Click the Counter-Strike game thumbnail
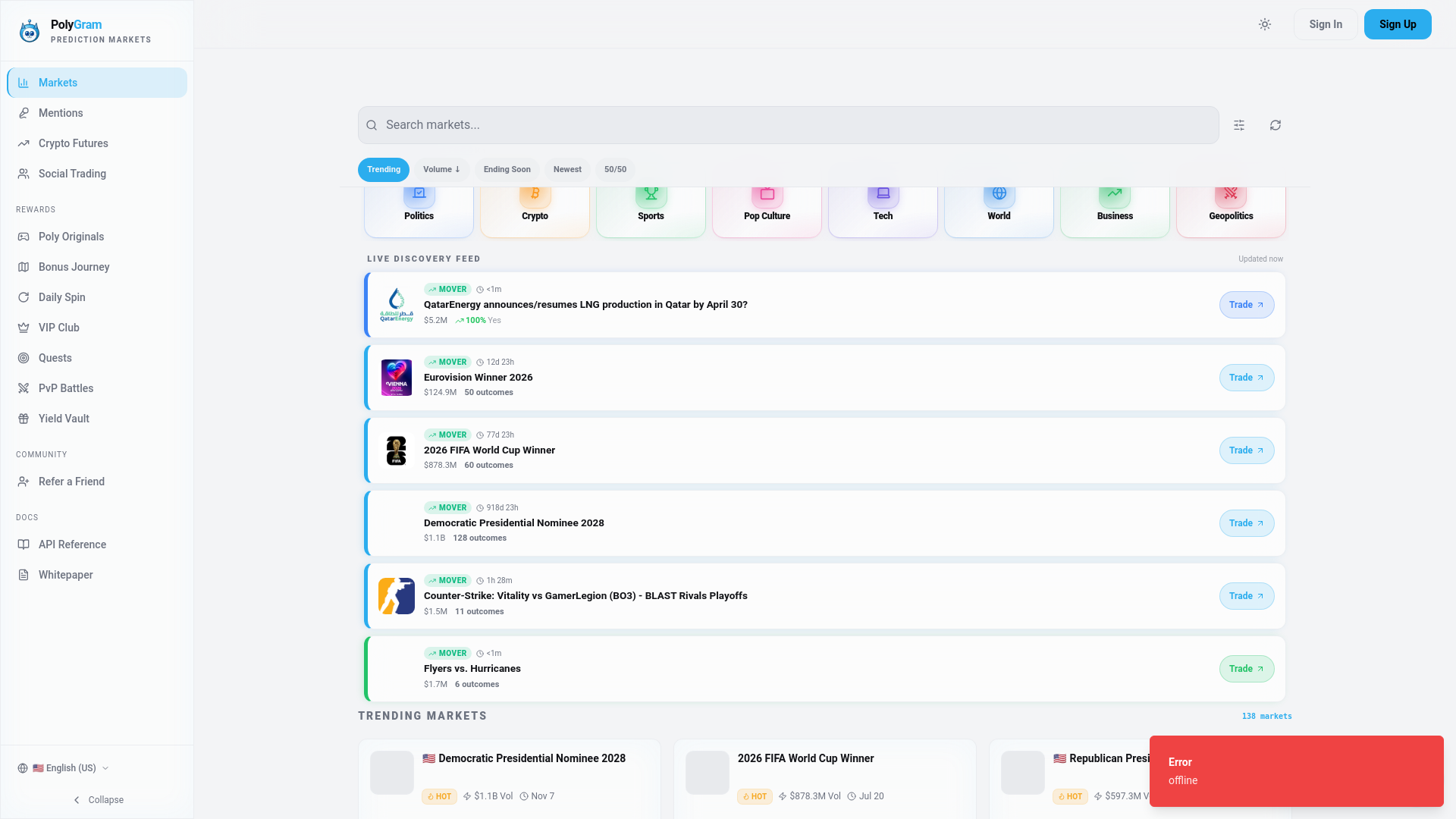 397,596
